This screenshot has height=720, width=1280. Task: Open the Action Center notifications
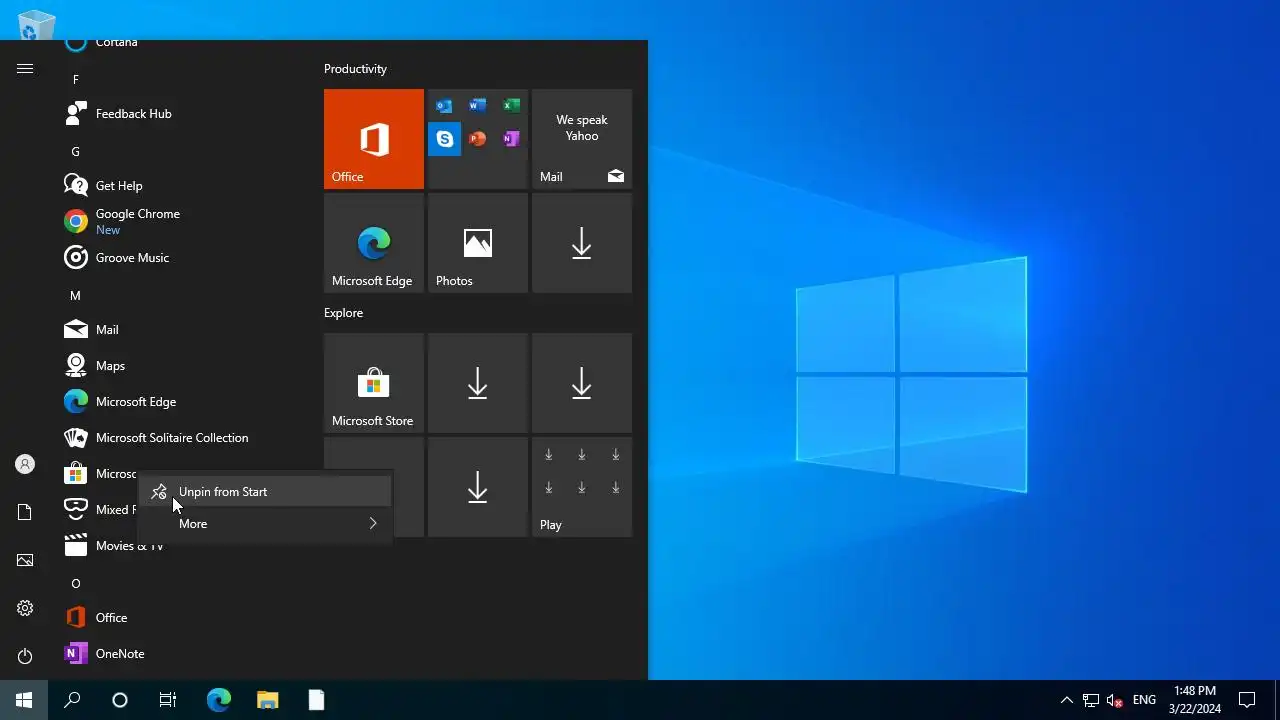click(1247, 700)
